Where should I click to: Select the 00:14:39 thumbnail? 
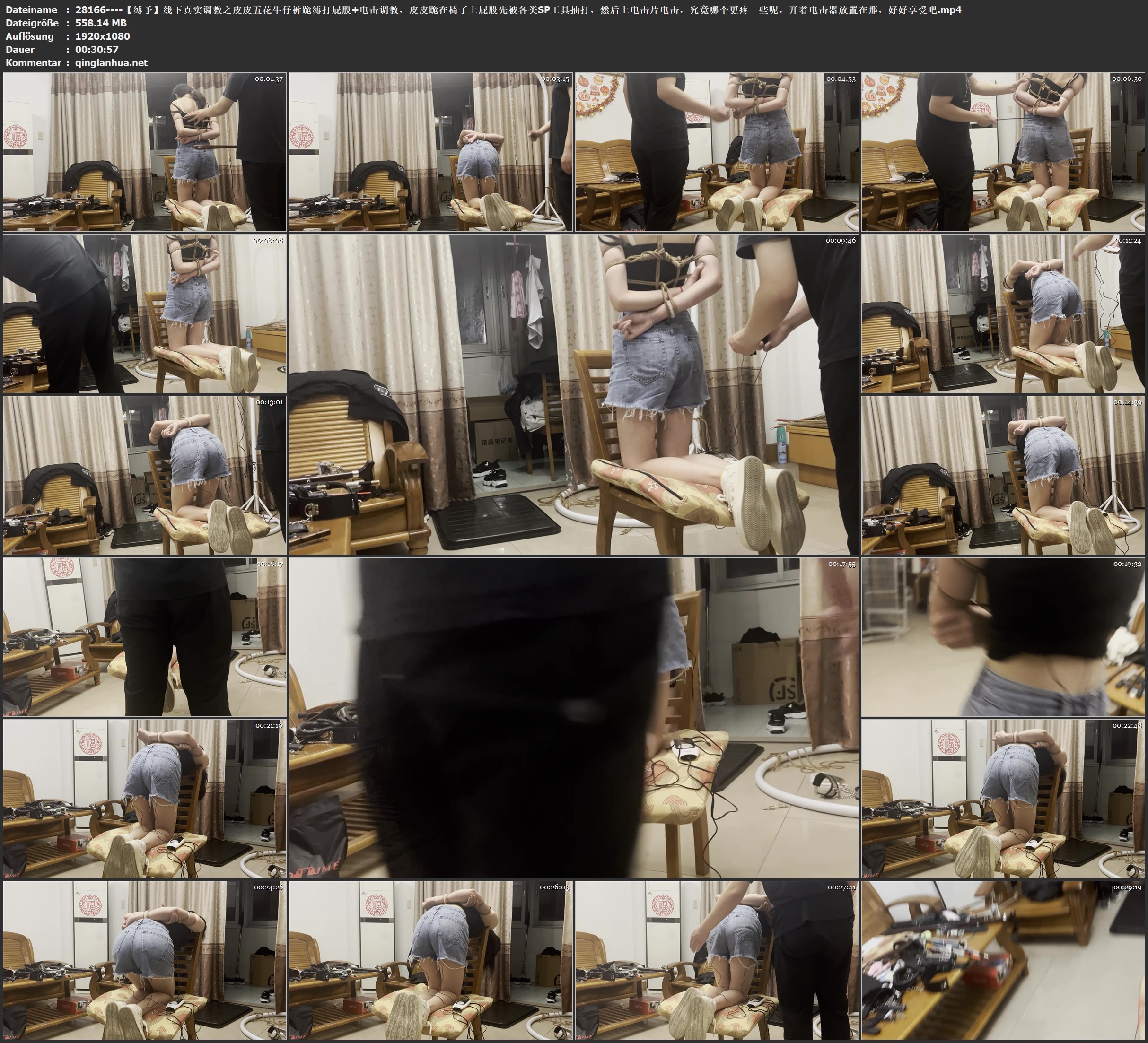coord(1003,475)
